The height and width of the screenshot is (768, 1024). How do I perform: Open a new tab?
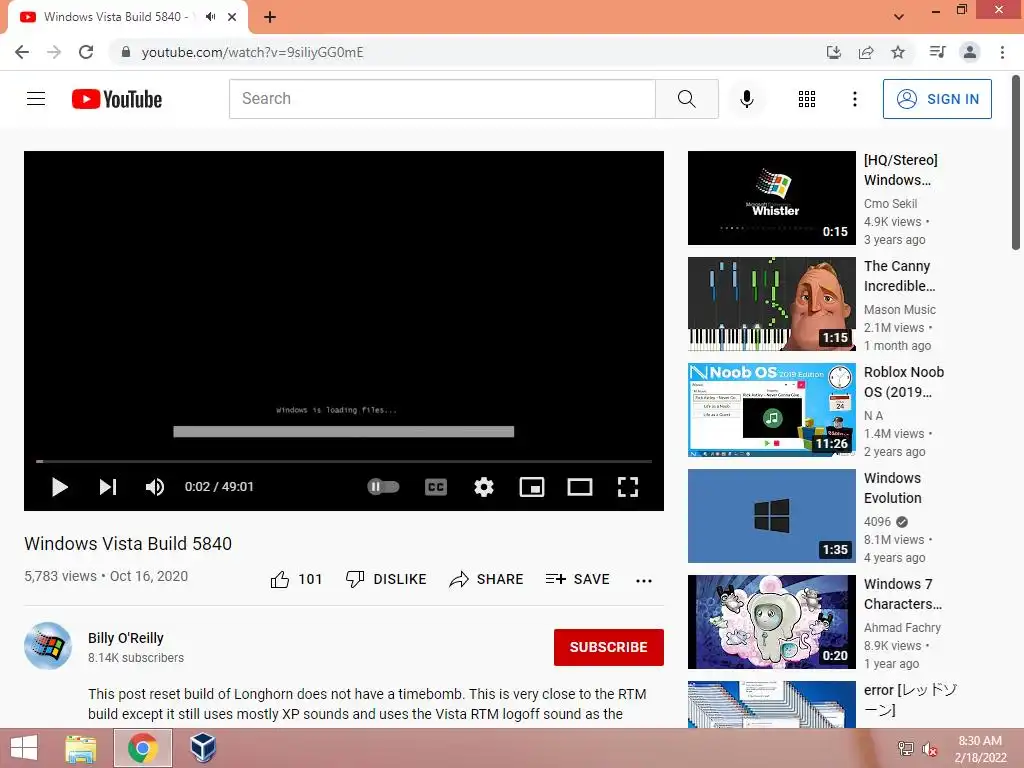tap(270, 17)
